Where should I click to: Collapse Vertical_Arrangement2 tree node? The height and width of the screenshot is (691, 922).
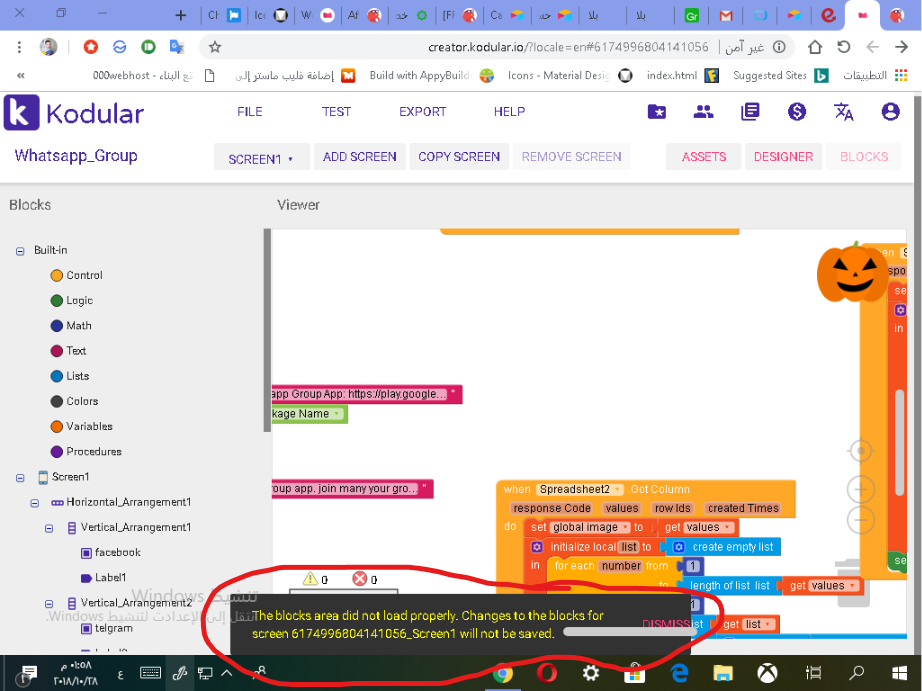click(x=49, y=604)
